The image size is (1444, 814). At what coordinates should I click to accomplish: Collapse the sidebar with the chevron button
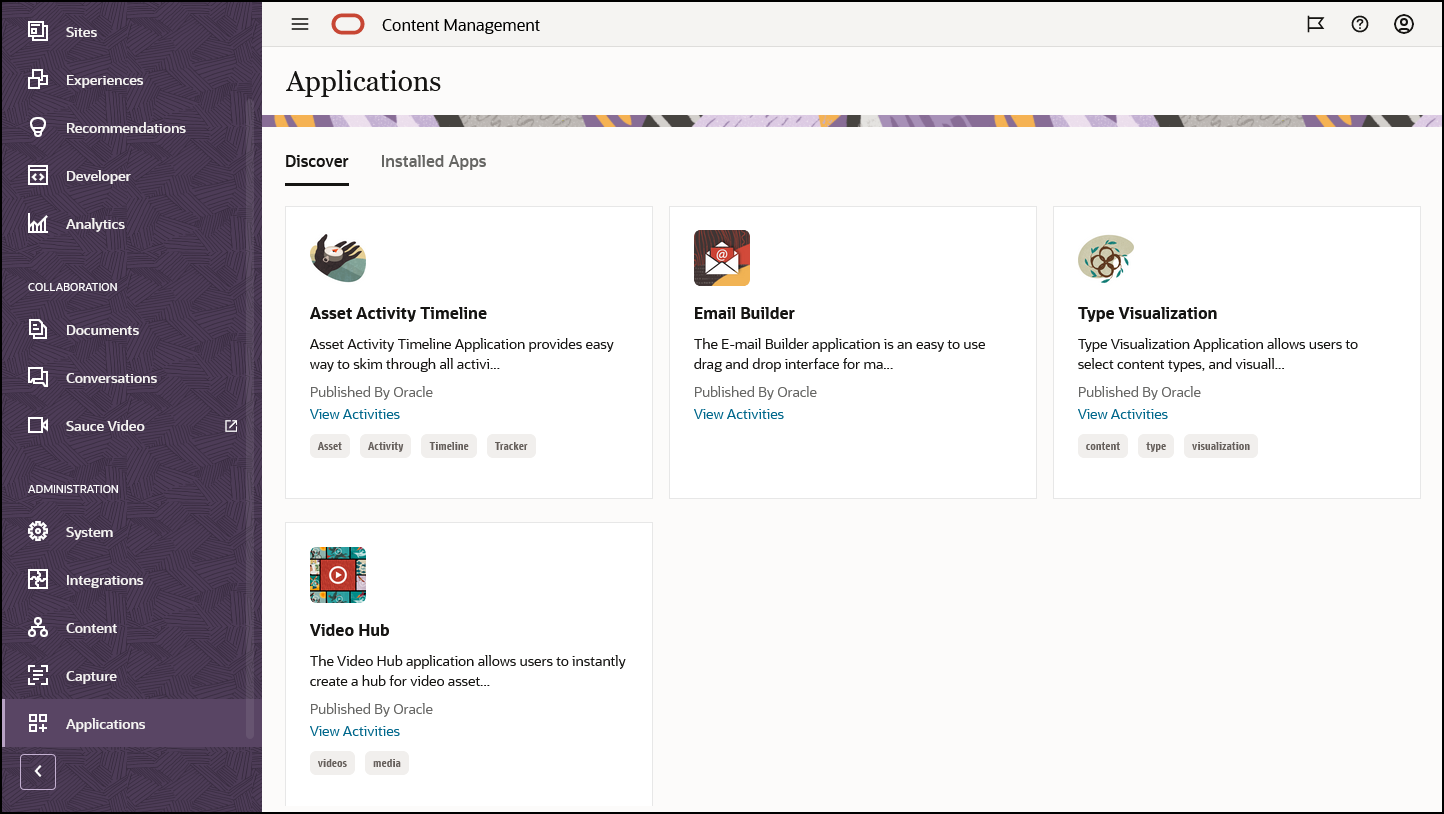(x=38, y=771)
